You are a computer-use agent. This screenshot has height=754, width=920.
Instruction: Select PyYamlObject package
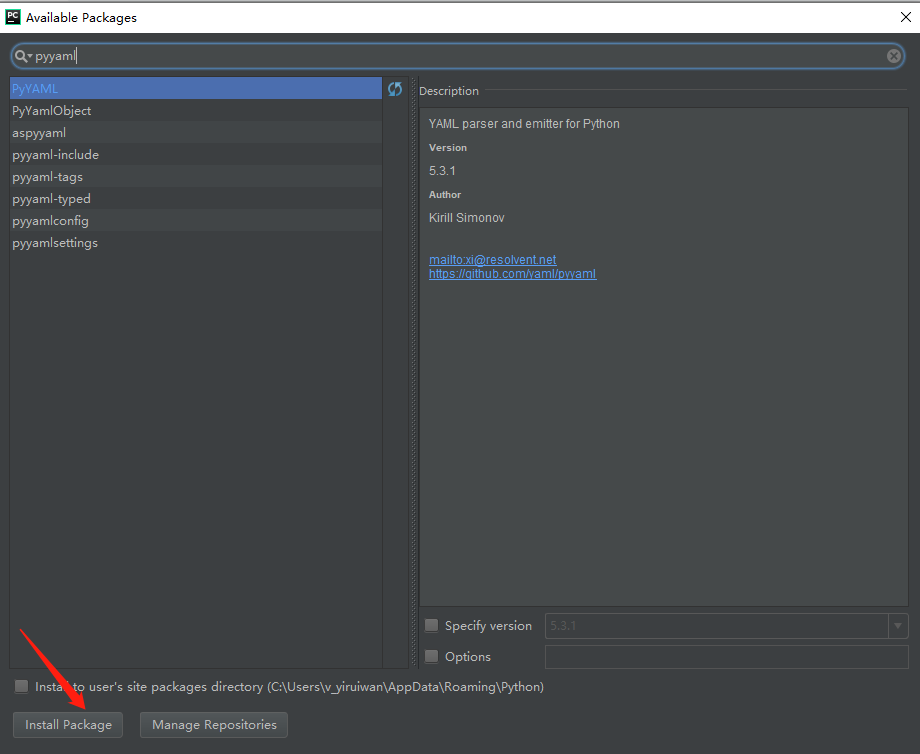(196, 110)
